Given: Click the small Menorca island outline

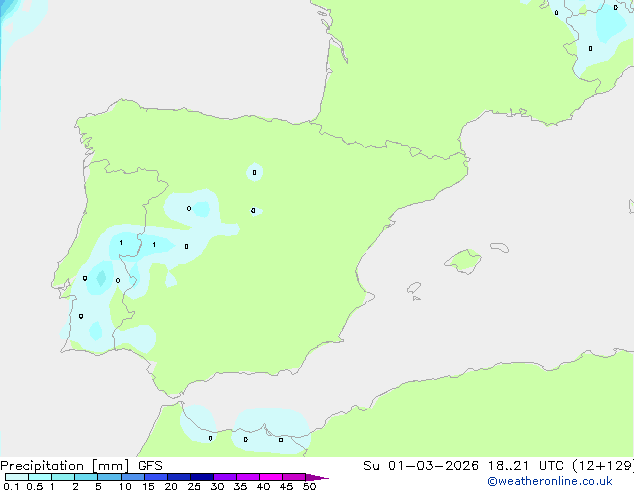Looking at the screenshot, I should tap(498, 246).
